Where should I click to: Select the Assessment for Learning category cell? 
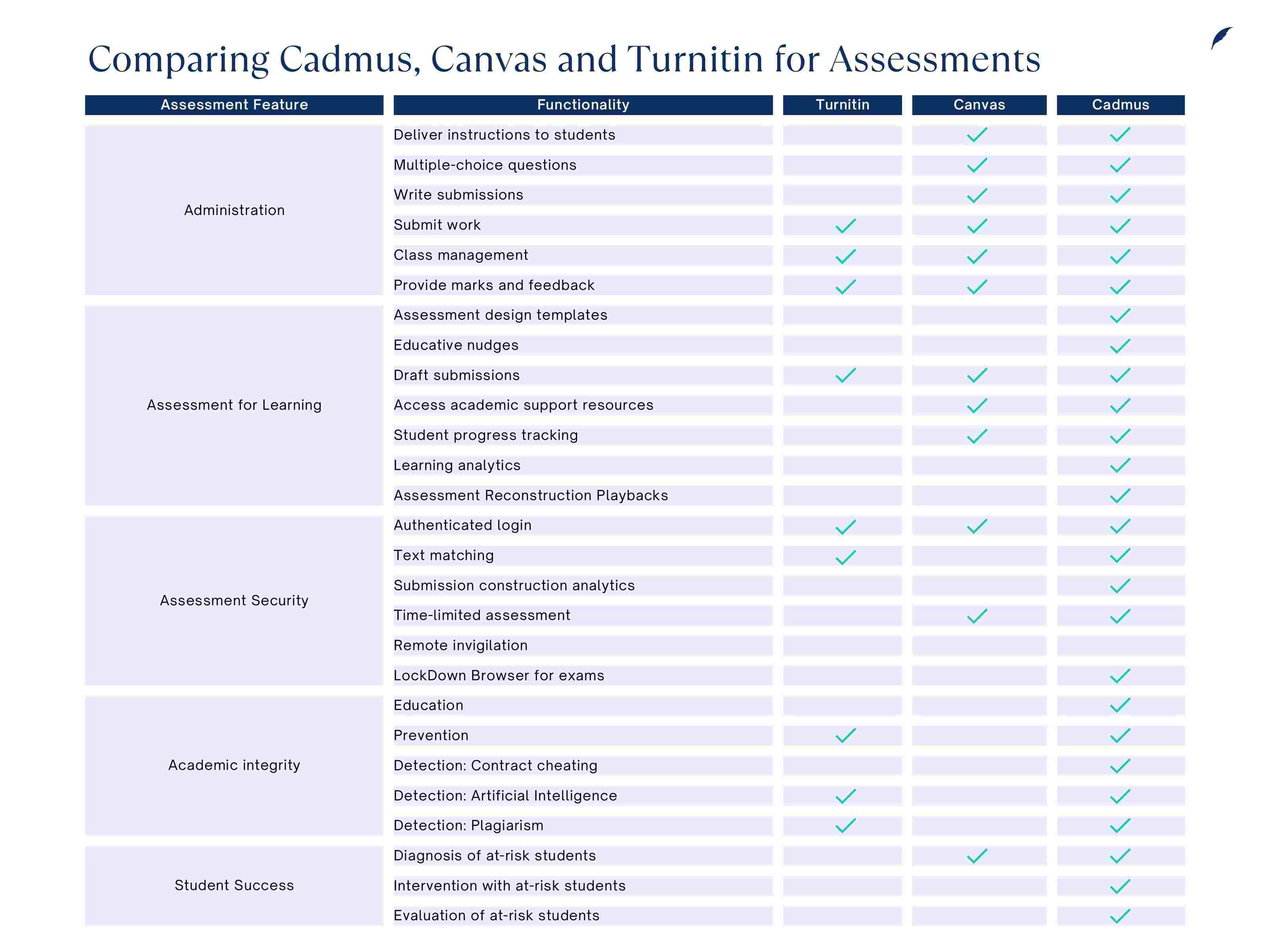tap(234, 405)
